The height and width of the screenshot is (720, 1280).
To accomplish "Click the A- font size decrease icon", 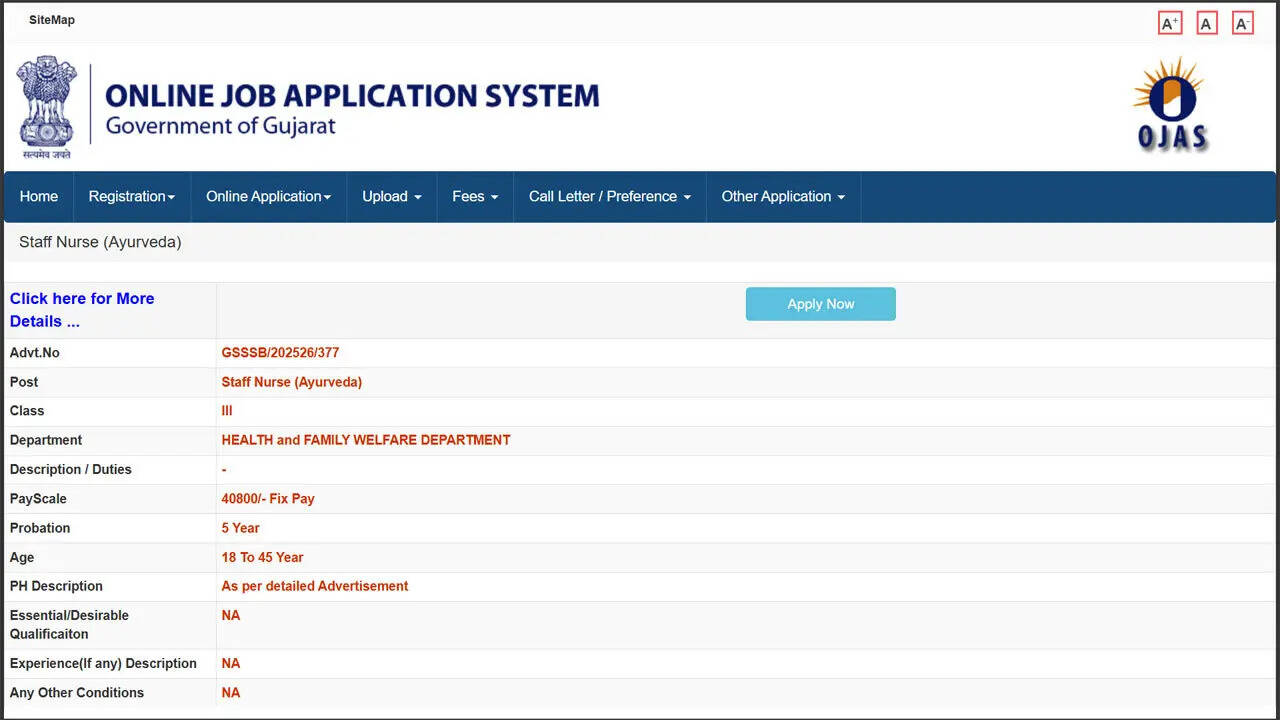I will coord(1242,22).
